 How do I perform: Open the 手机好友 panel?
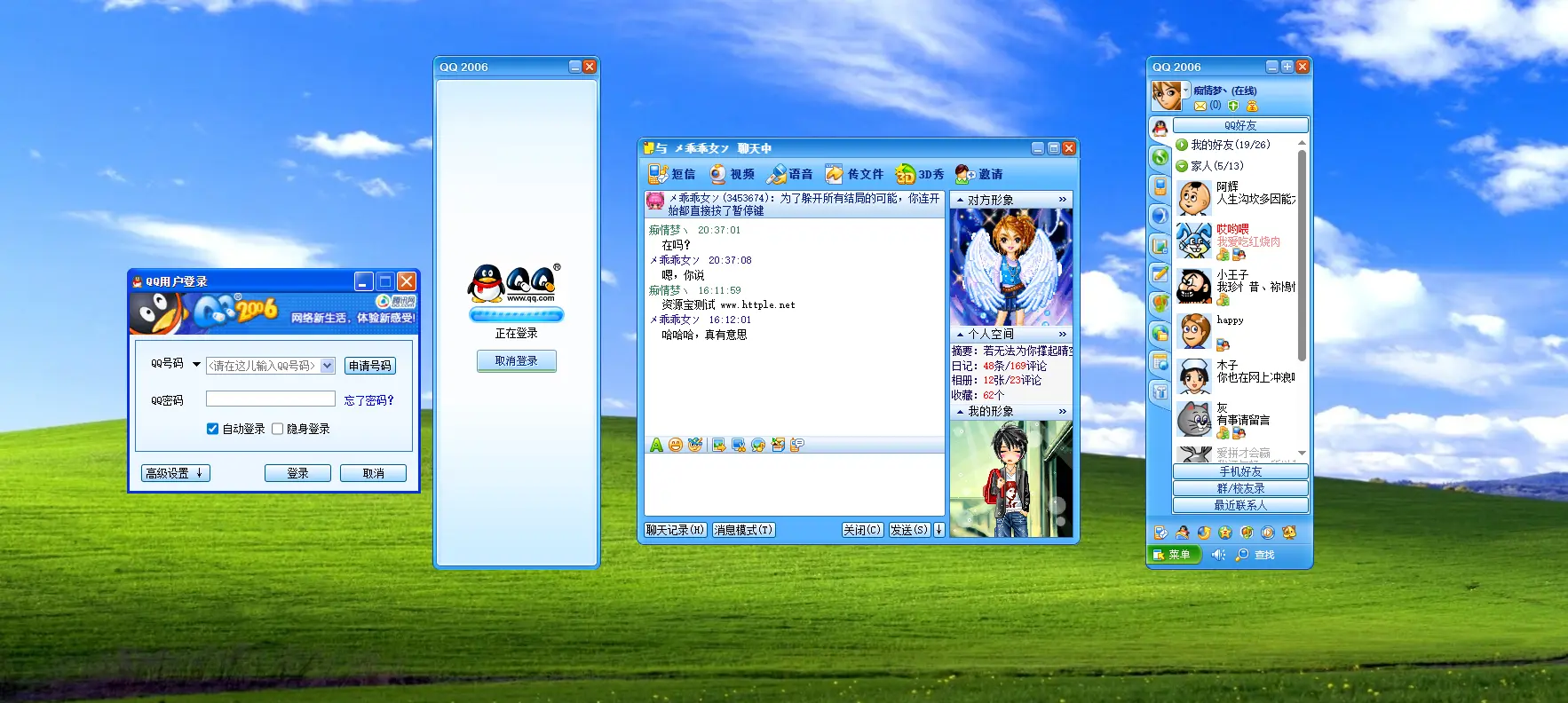1240,471
